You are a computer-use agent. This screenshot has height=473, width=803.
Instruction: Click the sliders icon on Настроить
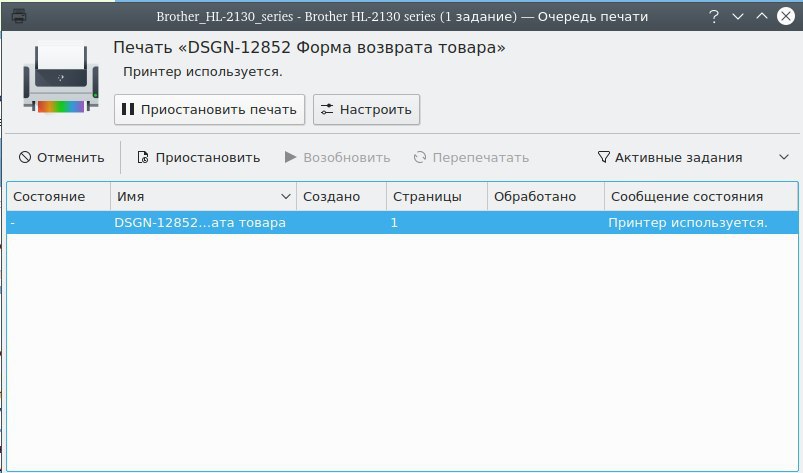tap(327, 109)
